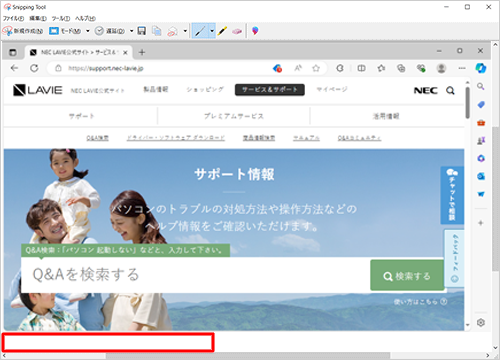Open the 編集 (Edit) menu
This screenshot has width=500, height=360.
[x=38, y=18]
